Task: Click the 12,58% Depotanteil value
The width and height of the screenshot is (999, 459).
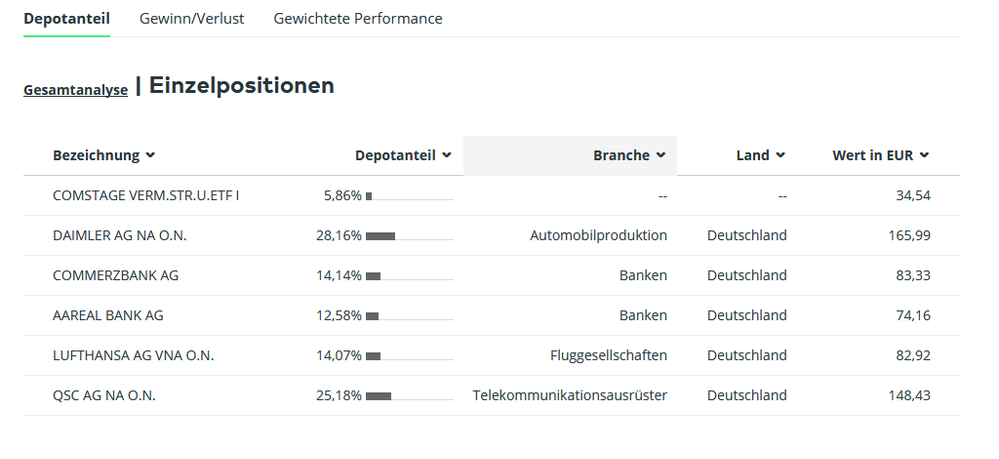Action: [339, 316]
